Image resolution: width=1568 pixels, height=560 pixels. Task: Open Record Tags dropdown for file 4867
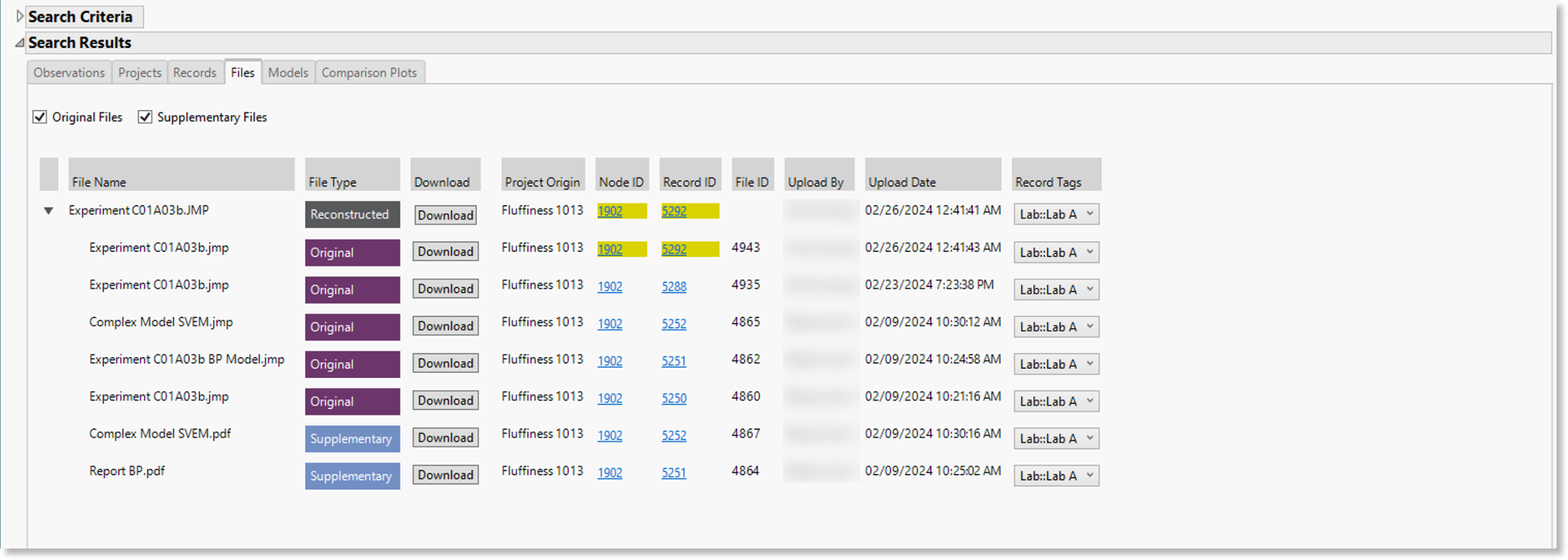[x=1056, y=437]
